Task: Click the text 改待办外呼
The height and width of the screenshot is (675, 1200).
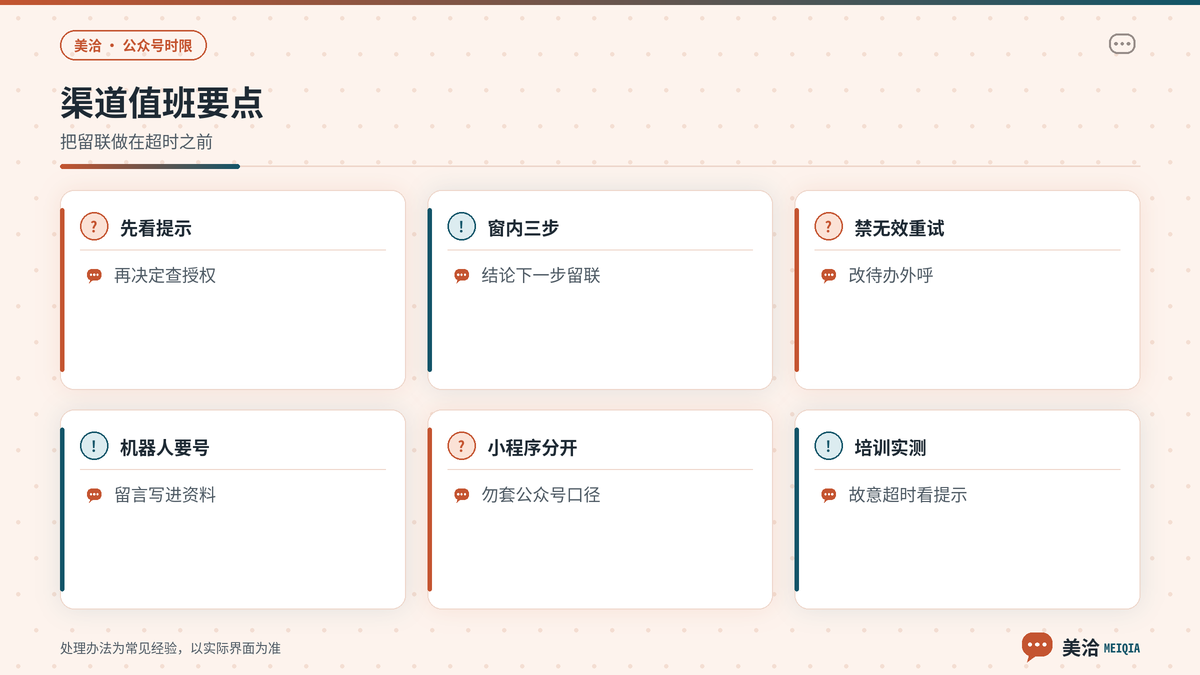Action: (891, 276)
